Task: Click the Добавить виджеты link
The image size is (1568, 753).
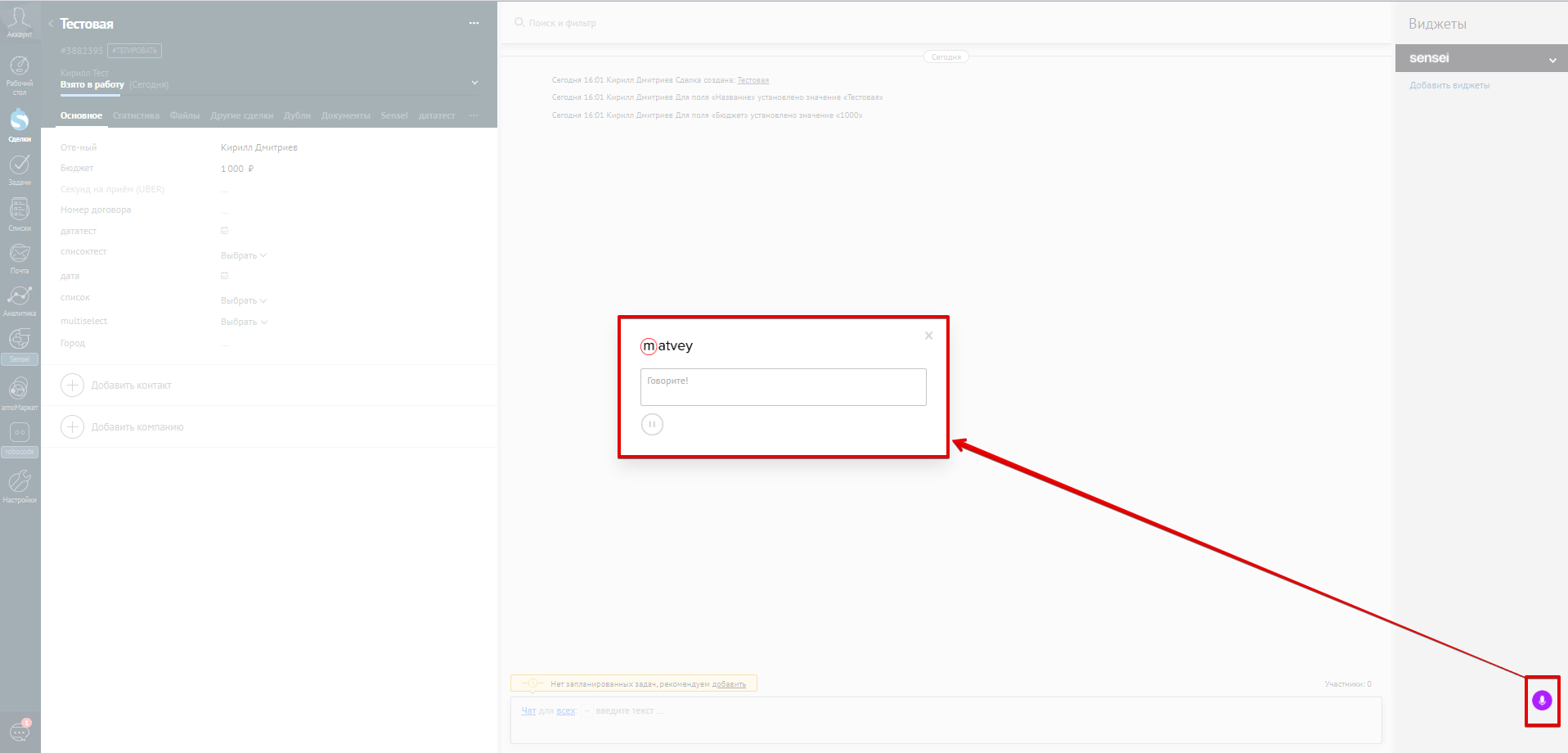Action: coord(1449,85)
